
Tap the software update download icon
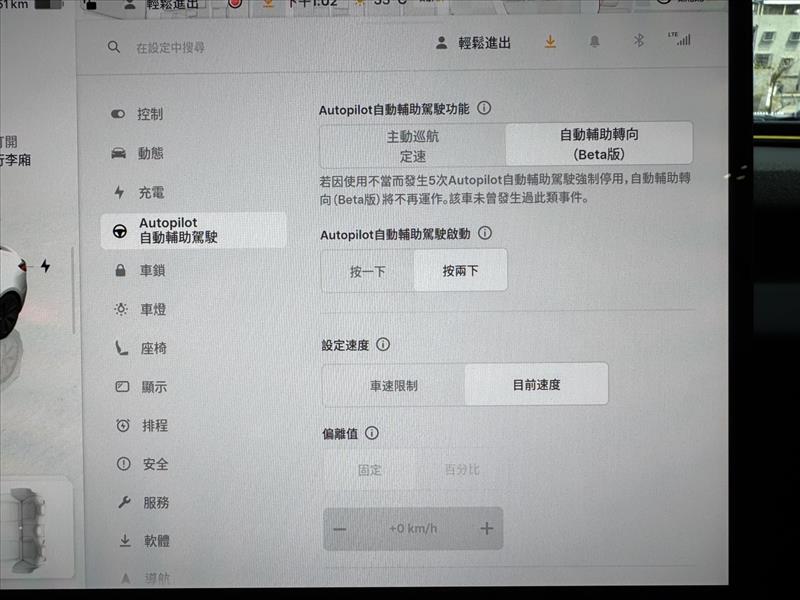(550, 42)
